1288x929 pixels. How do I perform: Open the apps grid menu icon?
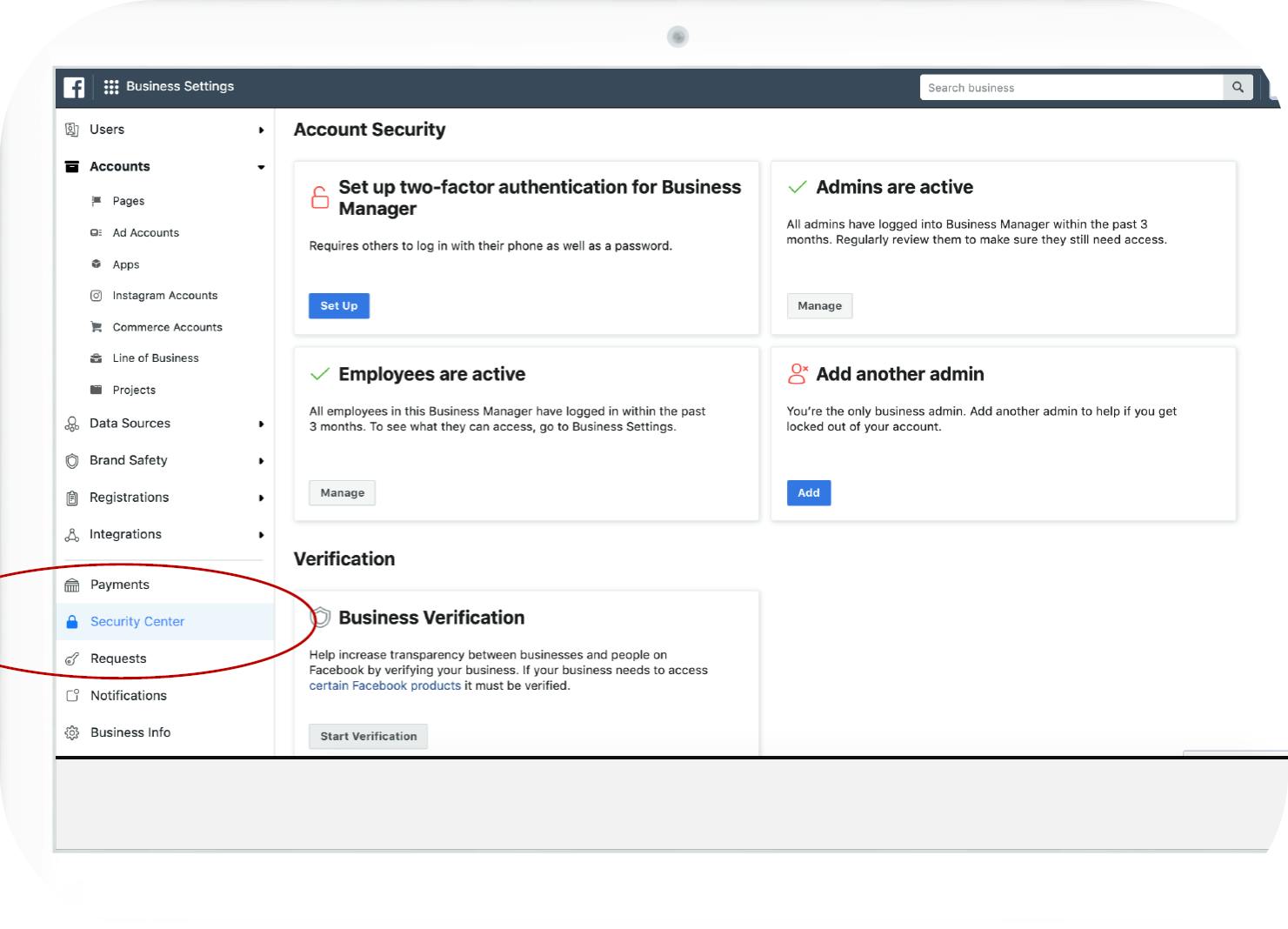pos(111,87)
